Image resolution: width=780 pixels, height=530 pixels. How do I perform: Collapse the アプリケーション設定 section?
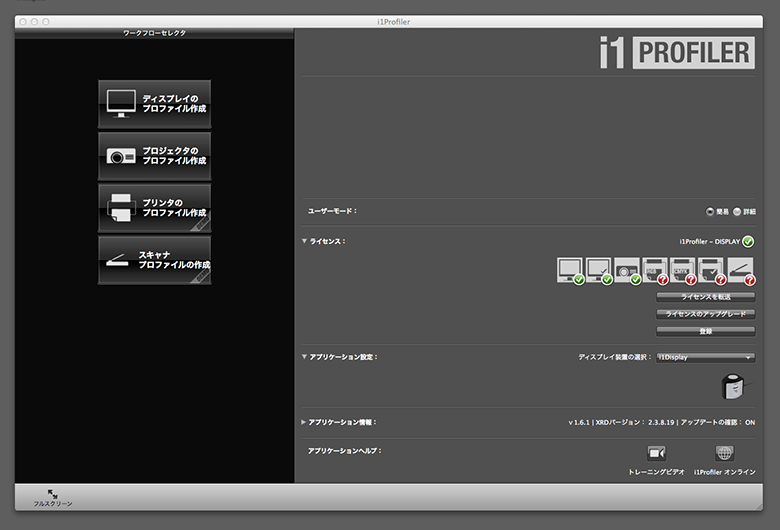(304, 357)
